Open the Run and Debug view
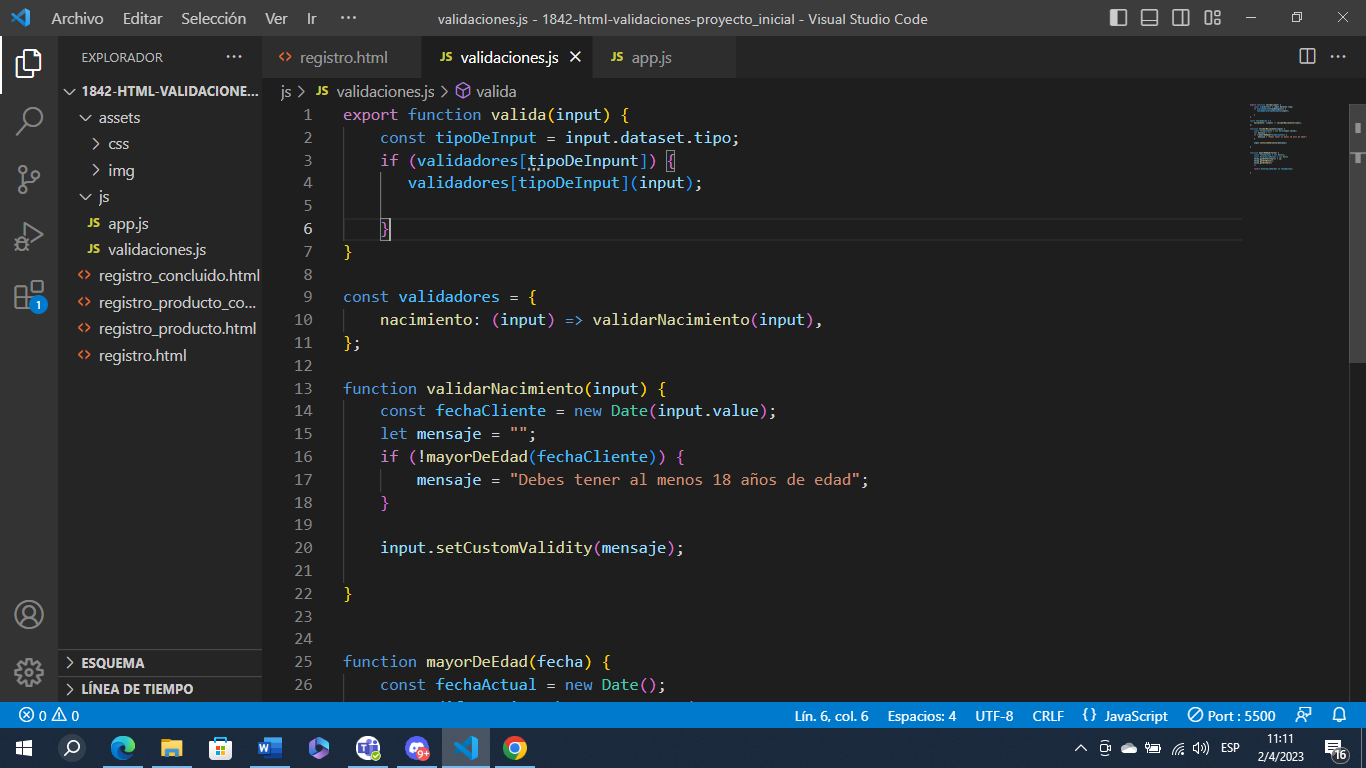The image size is (1366, 768). coord(29,238)
